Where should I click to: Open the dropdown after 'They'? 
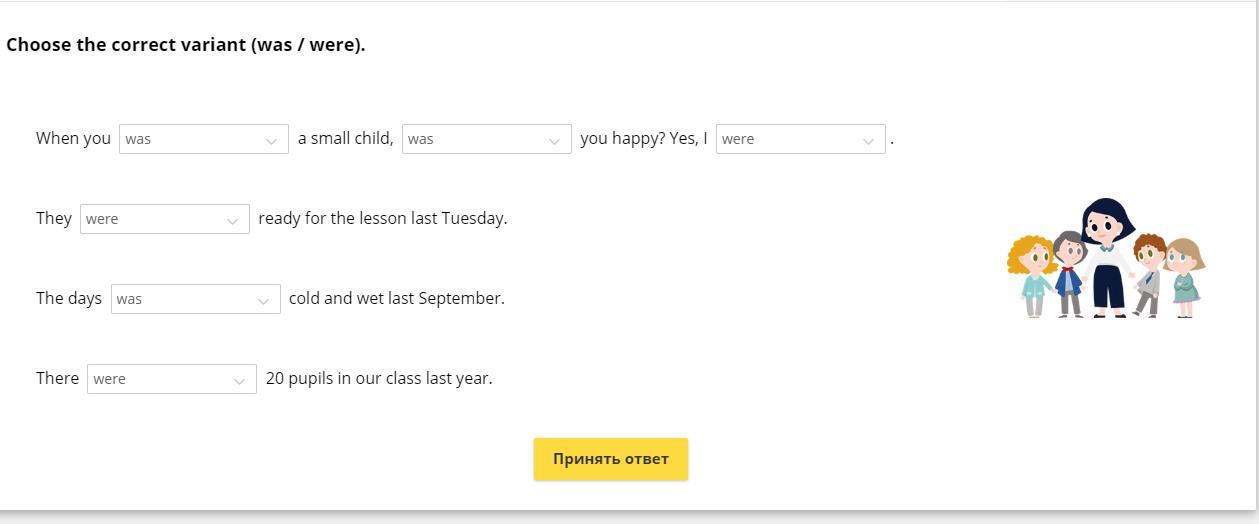[165, 219]
